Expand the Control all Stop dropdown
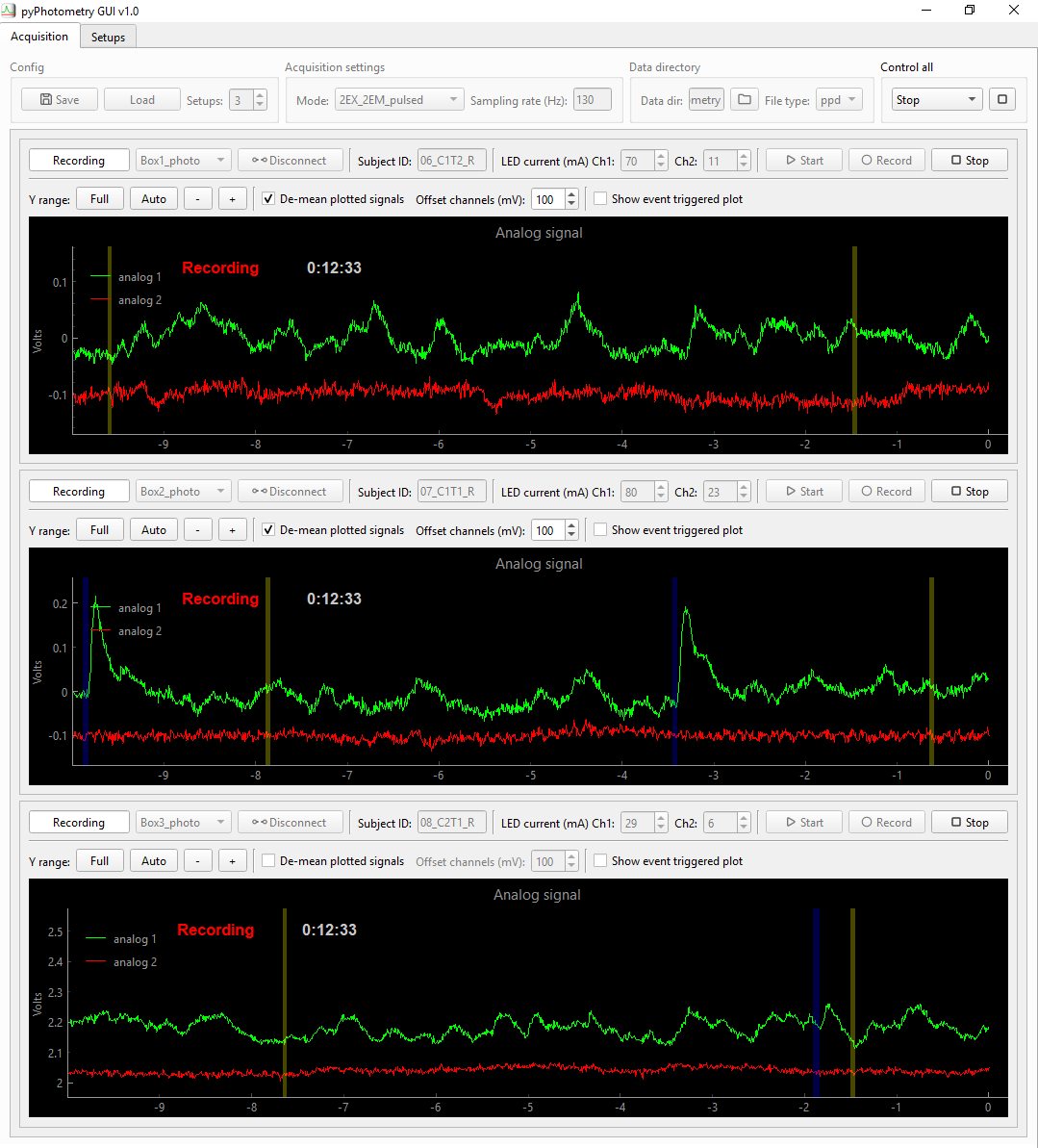The image size is (1038, 1148). (x=937, y=99)
